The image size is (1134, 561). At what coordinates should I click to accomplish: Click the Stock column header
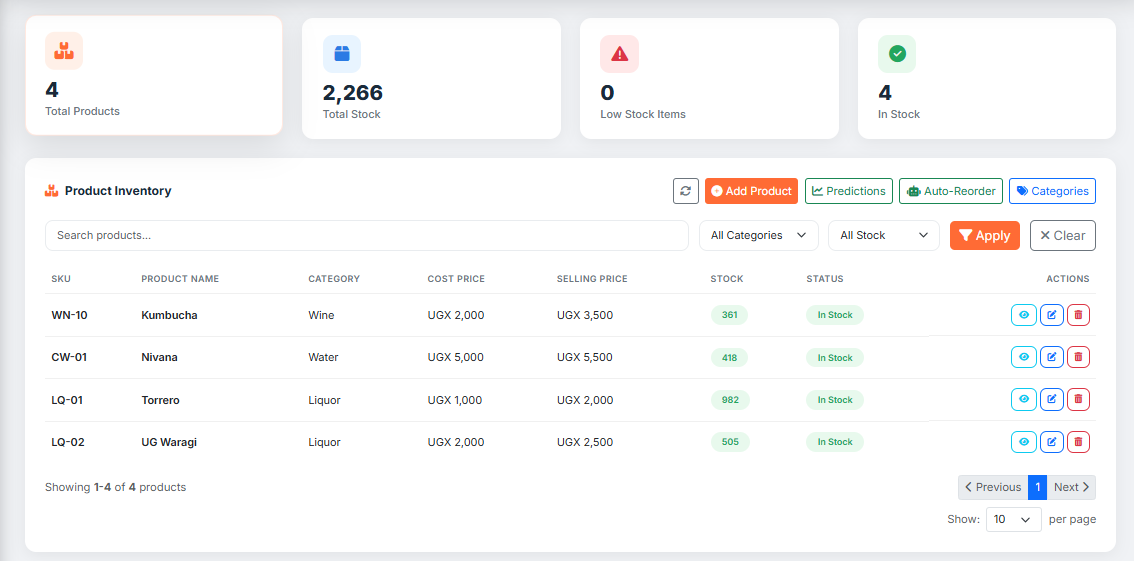pos(727,279)
